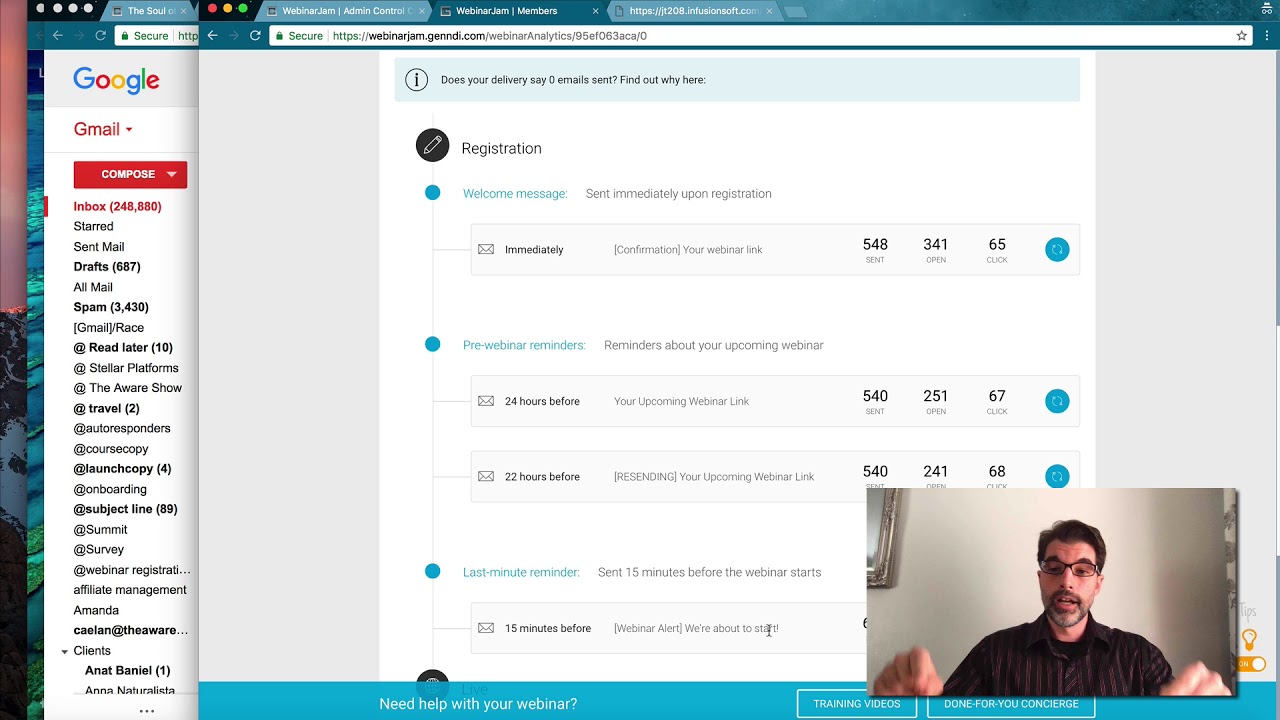
Task: Click the Last-minute reminder timeline dot
Action: coord(432,571)
